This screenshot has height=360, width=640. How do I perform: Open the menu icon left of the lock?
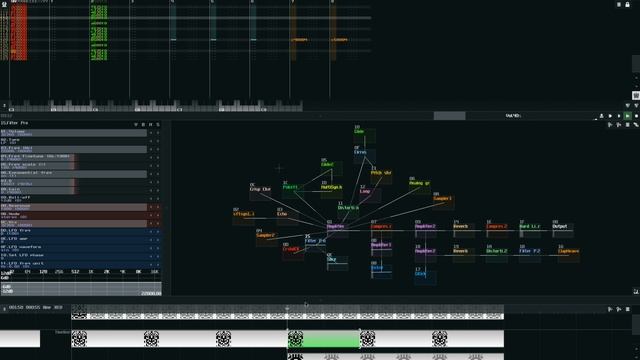point(619,4)
